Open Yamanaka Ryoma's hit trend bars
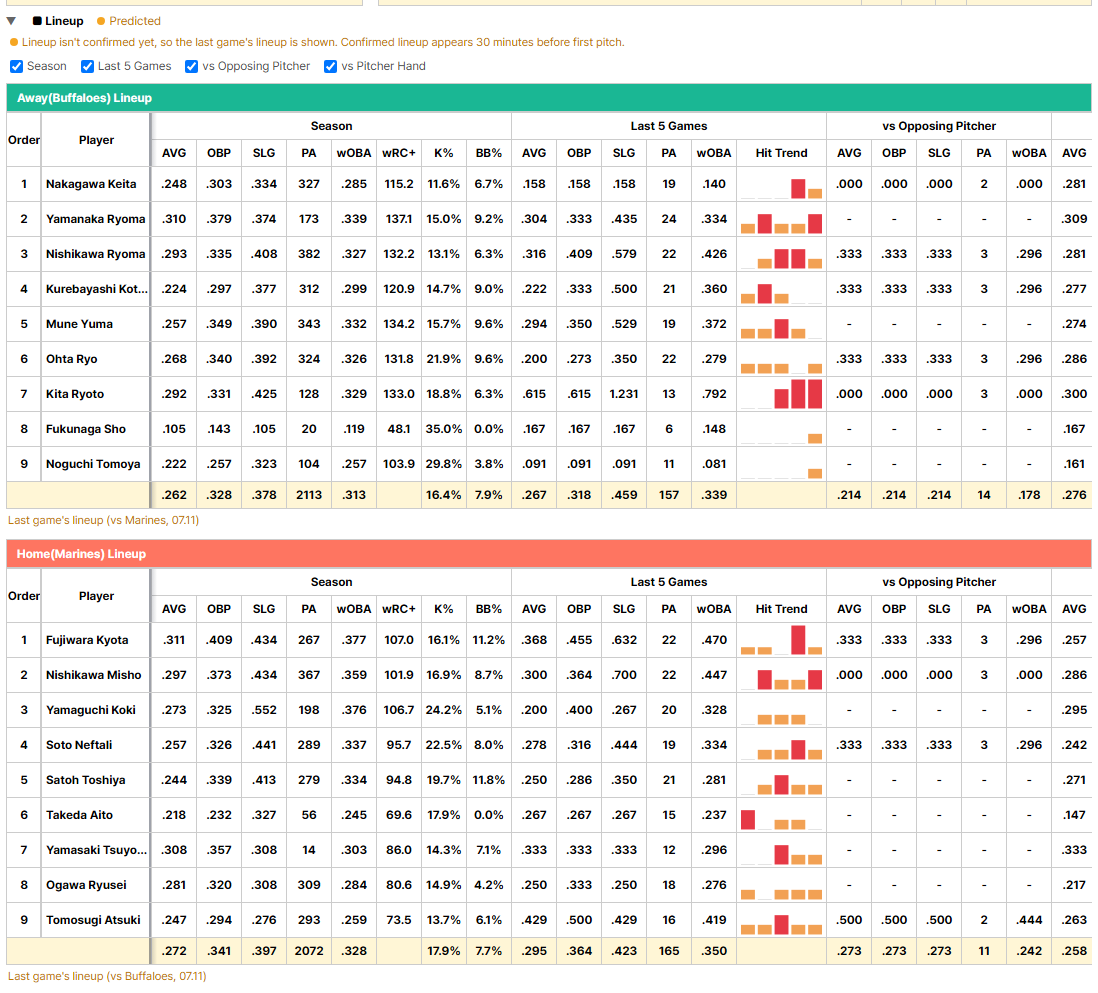Viewport: 1098px width, 993px height. (x=781, y=219)
